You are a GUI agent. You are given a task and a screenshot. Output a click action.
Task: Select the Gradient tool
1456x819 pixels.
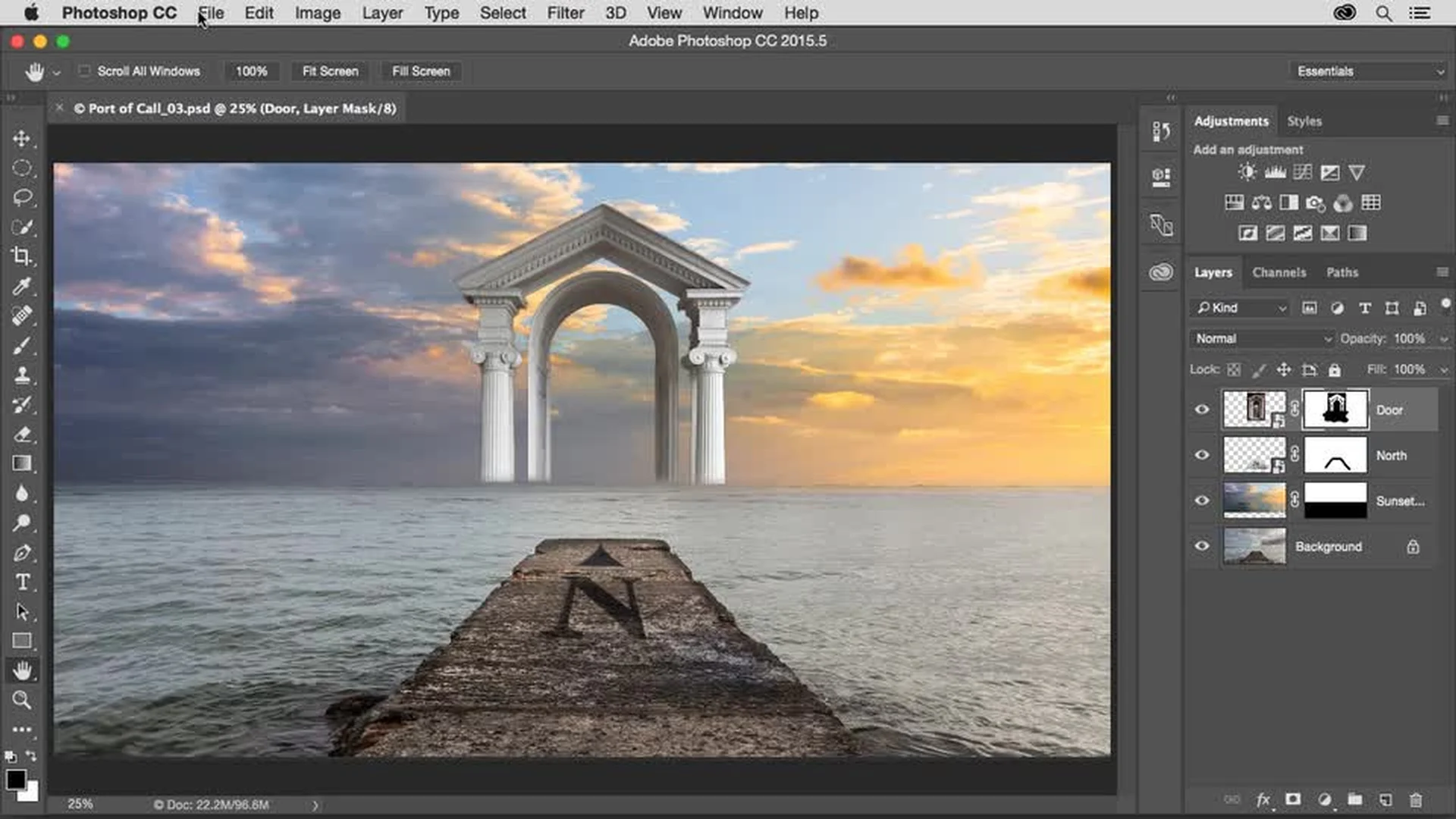pos(21,463)
